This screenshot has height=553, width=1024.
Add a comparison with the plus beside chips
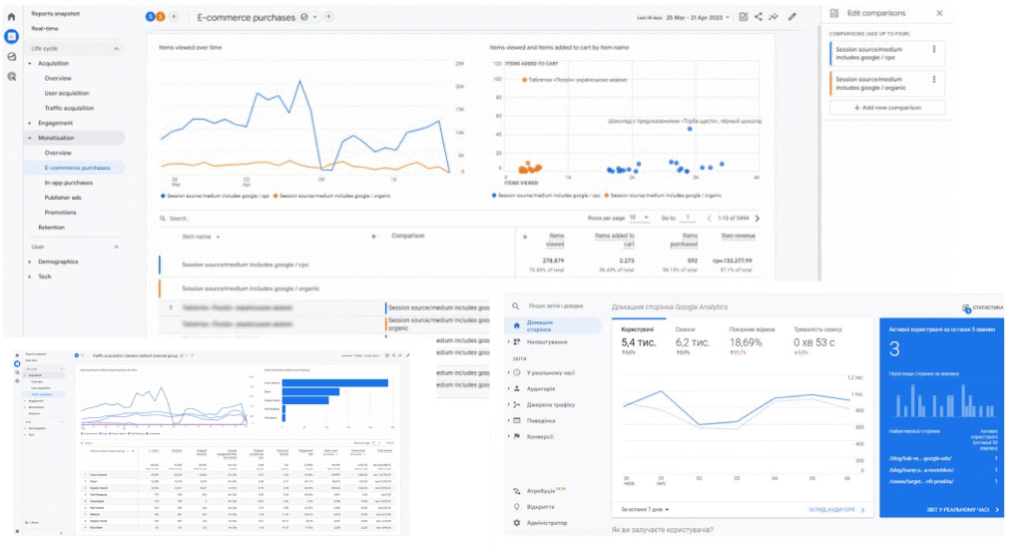tap(174, 16)
